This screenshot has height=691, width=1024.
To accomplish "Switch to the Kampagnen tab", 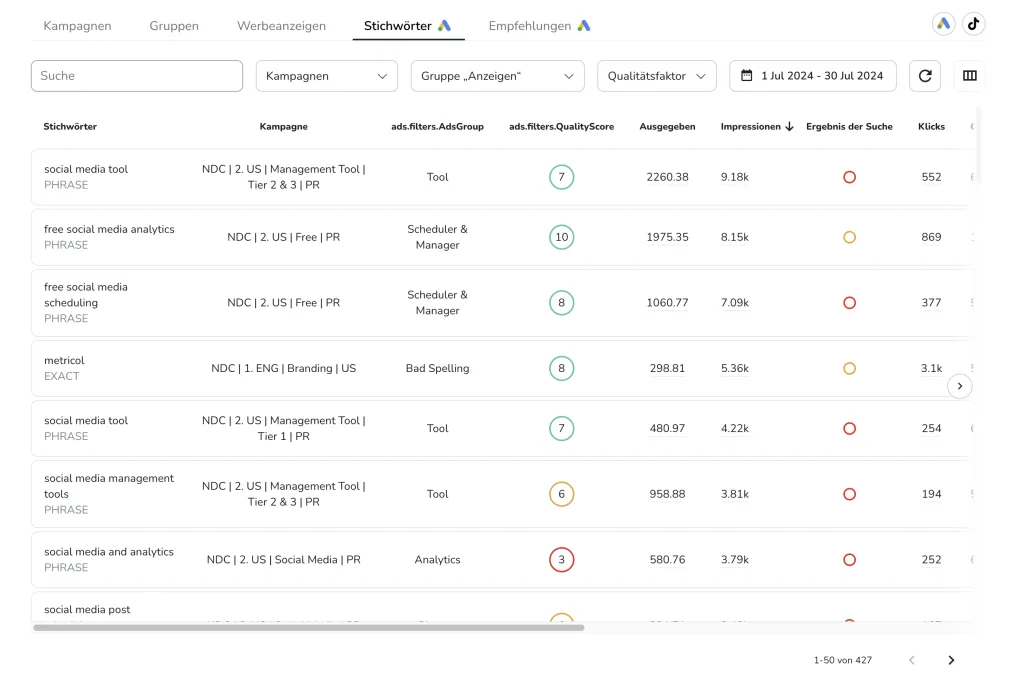I will pos(77,26).
